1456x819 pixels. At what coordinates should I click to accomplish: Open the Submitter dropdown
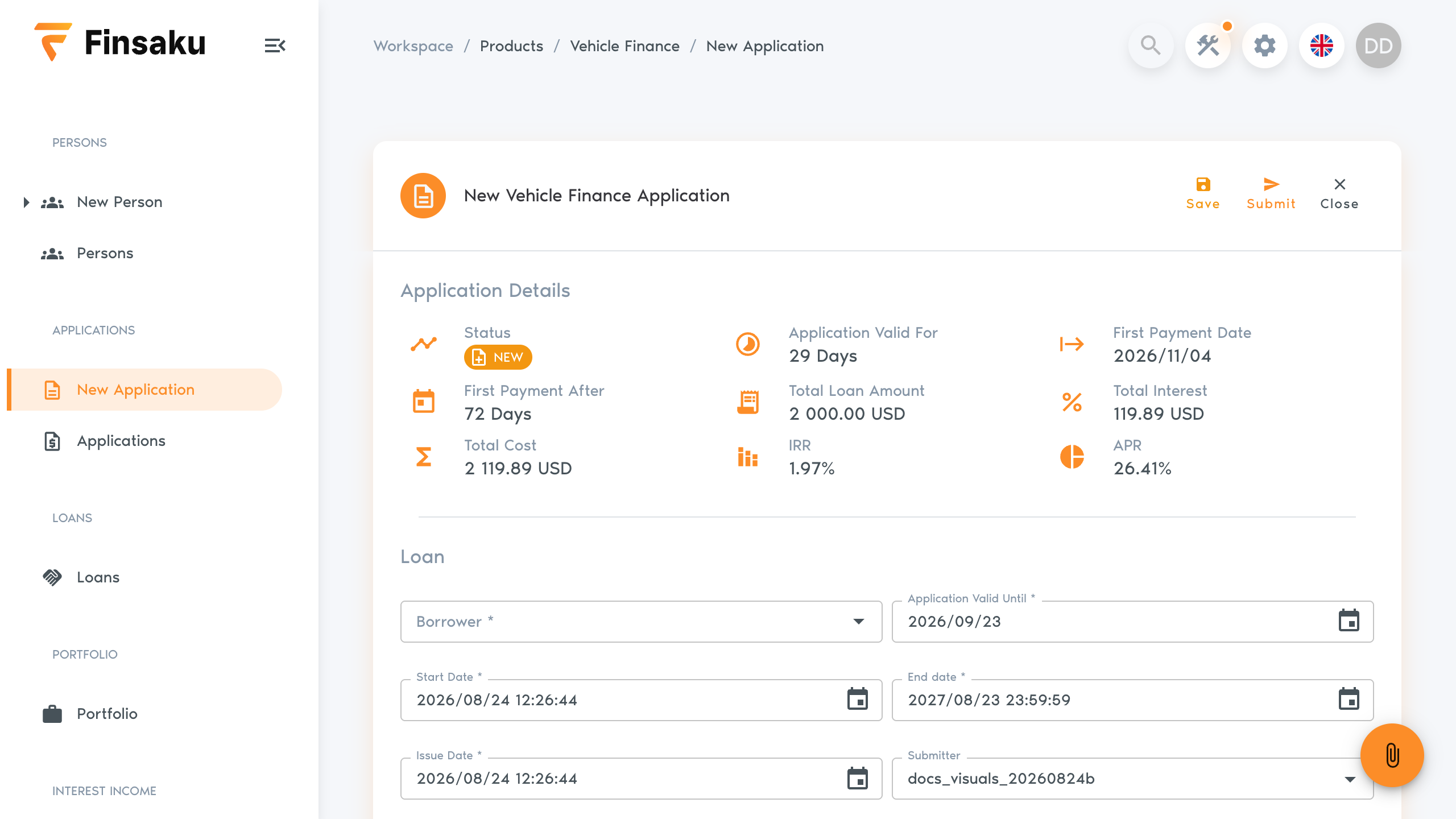[x=1132, y=779]
